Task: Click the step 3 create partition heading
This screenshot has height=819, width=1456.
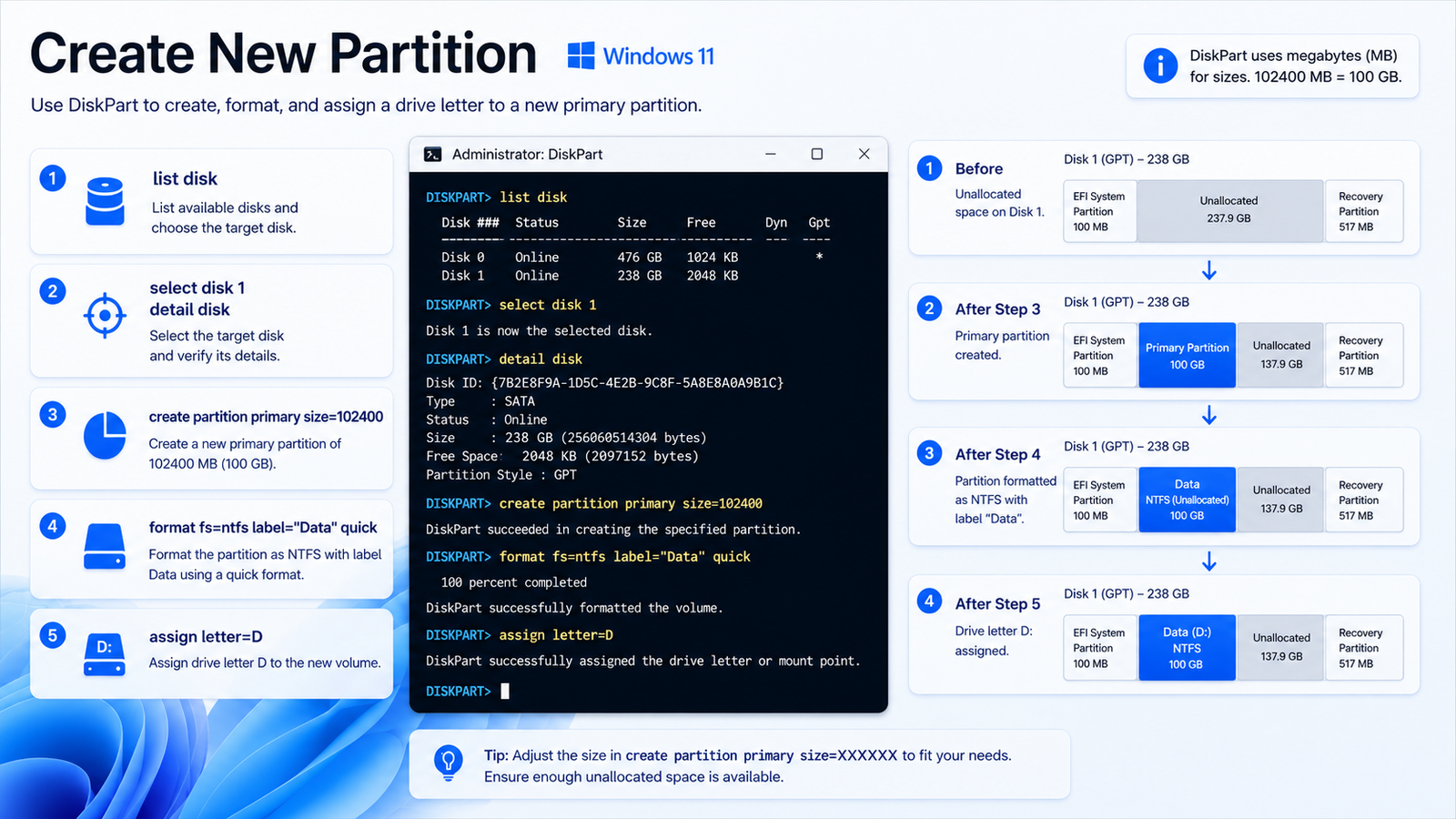Action: tap(266, 417)
